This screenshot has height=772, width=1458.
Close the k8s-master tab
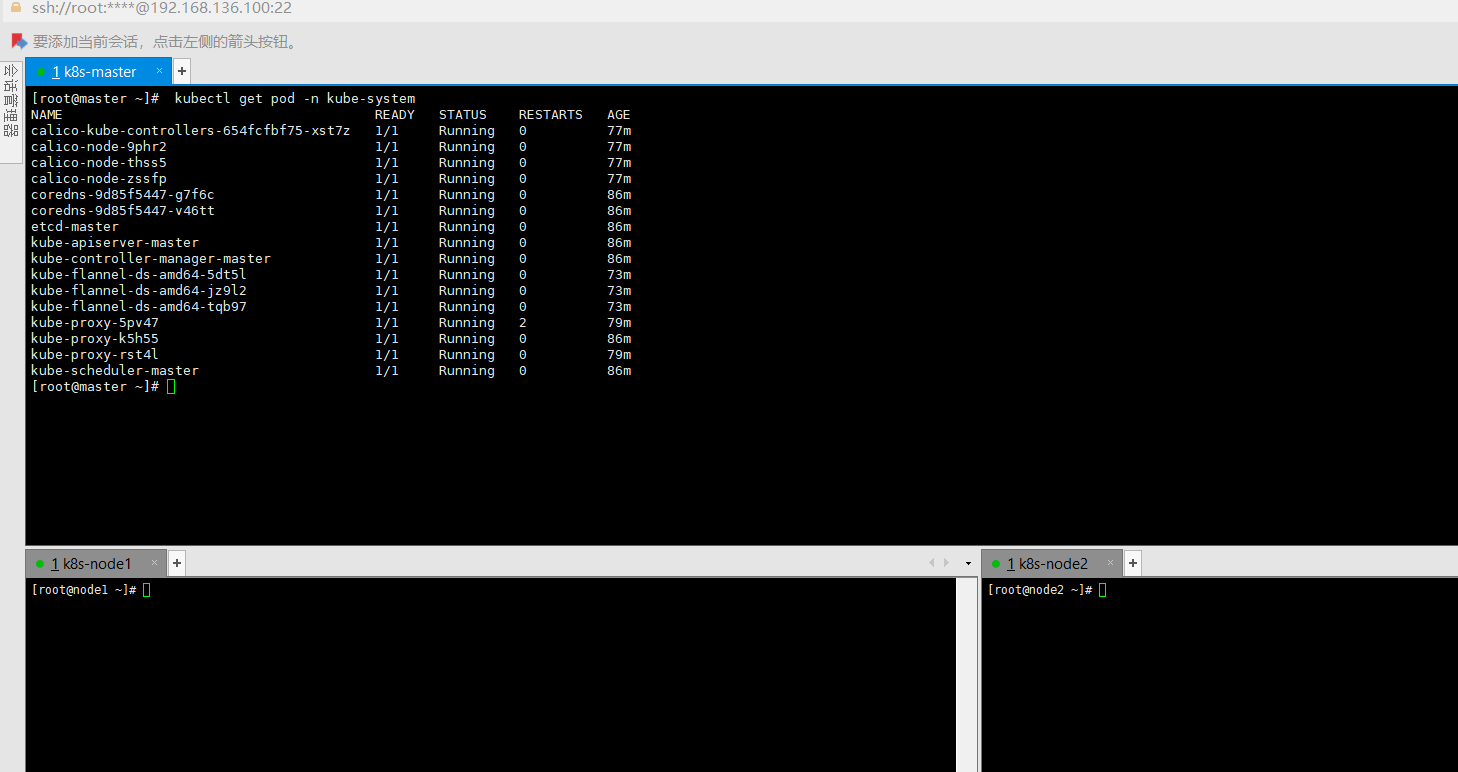[159, 71]
